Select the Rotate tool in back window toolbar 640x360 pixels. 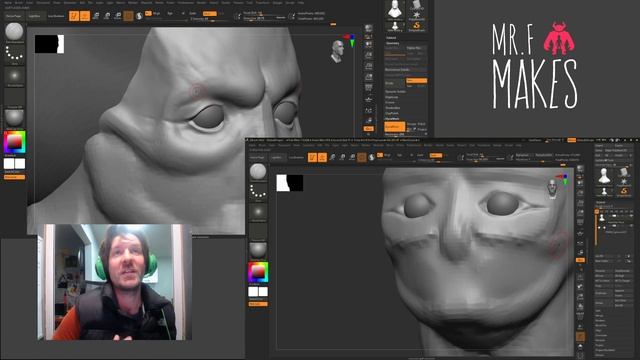point(118,16)
